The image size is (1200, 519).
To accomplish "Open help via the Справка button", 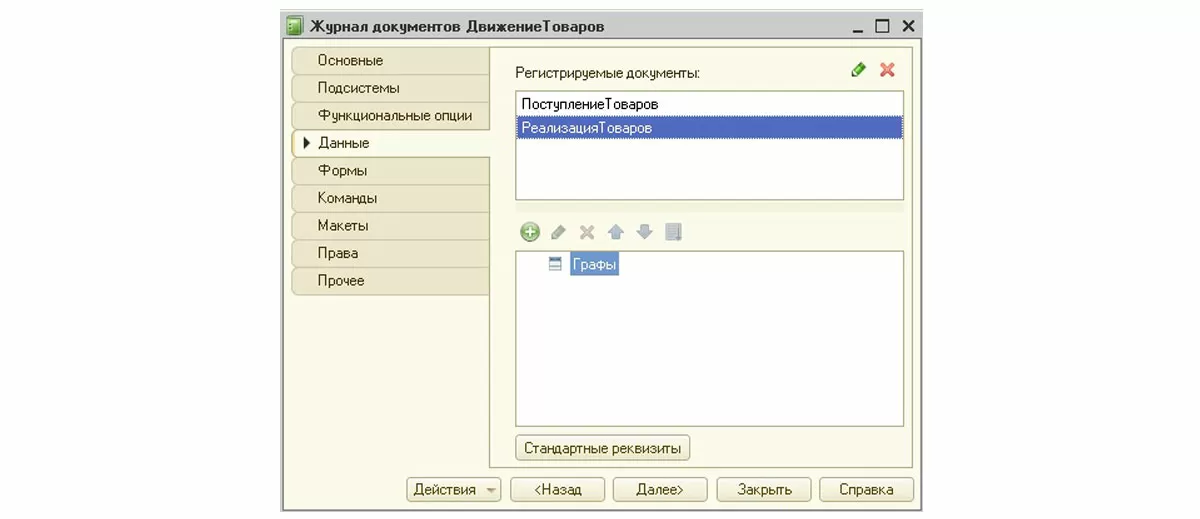I will pyautogui.click(x=866, y=490).
